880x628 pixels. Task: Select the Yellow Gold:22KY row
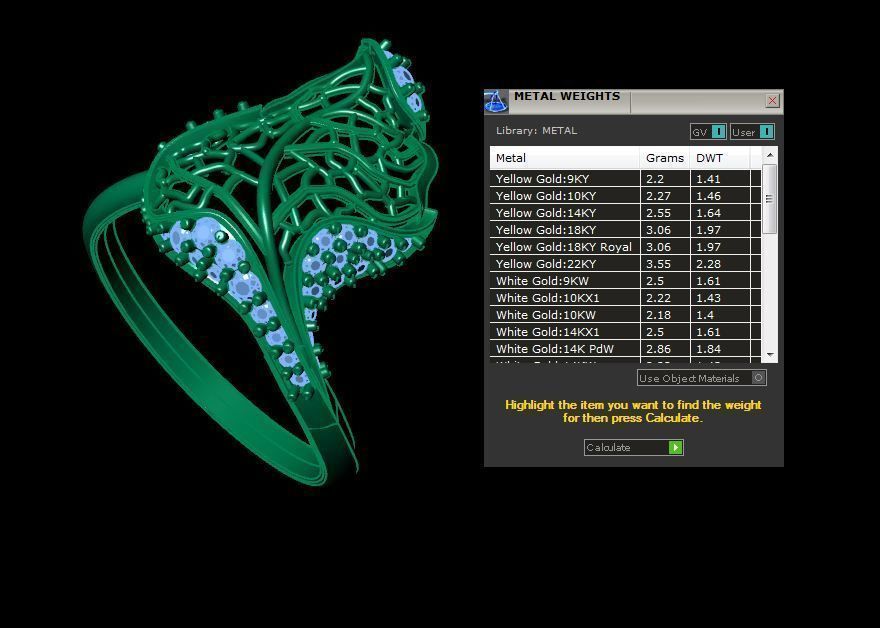click(x=625, y=264)
